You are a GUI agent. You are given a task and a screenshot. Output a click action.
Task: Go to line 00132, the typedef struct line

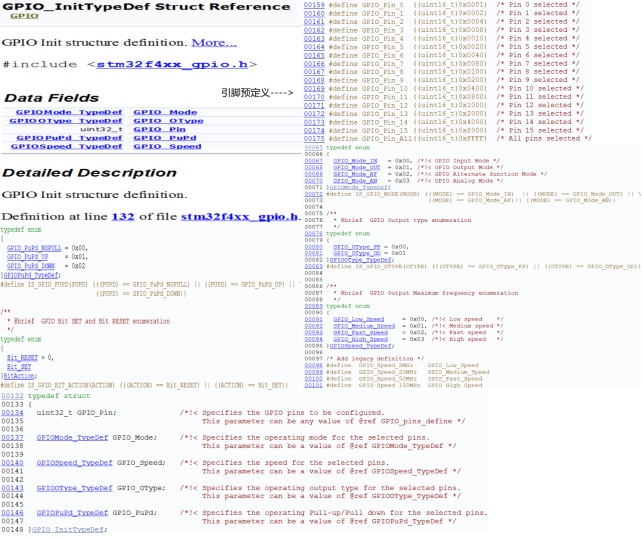[x=12, y=396]
